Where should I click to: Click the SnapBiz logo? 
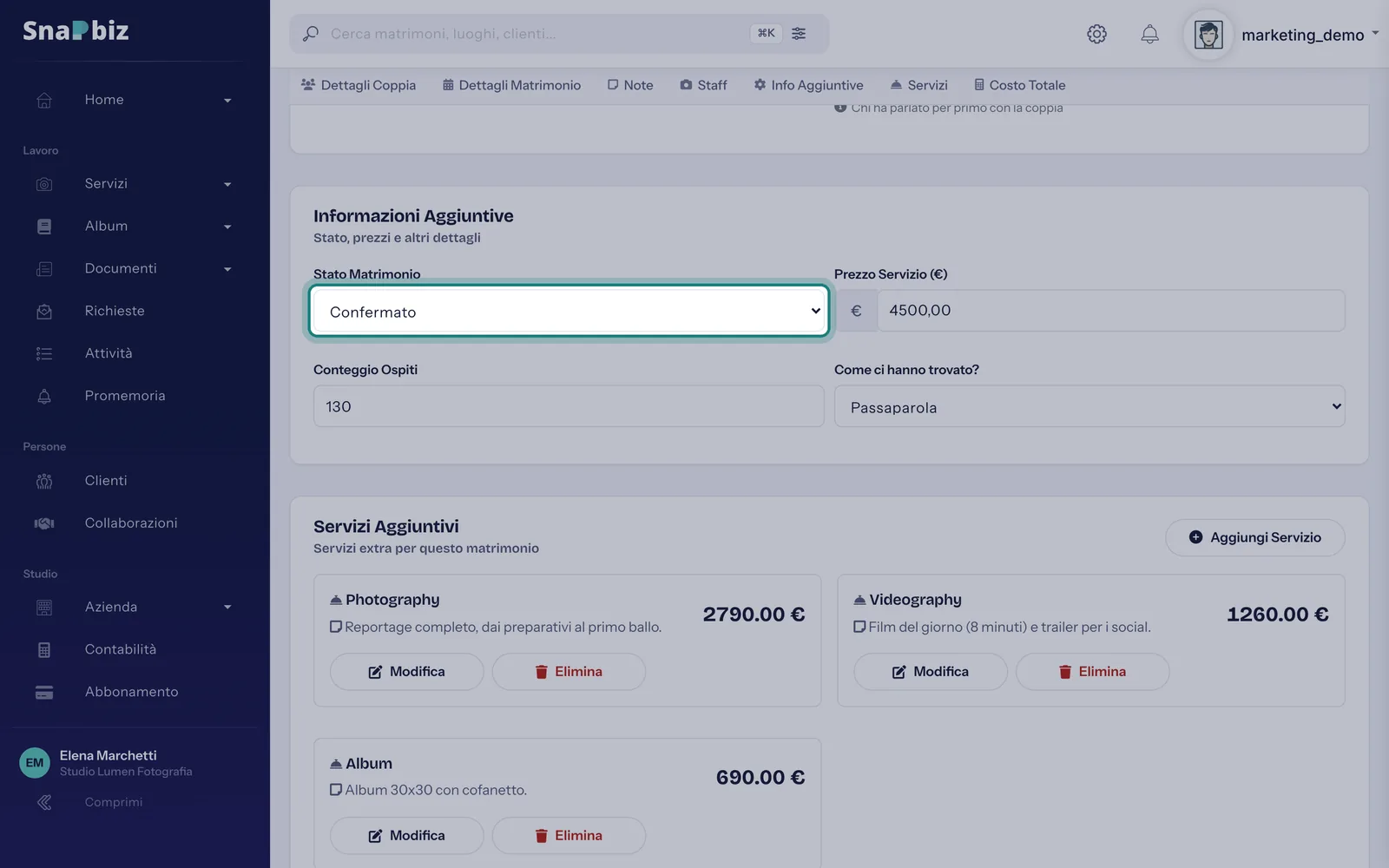[76, 30]
